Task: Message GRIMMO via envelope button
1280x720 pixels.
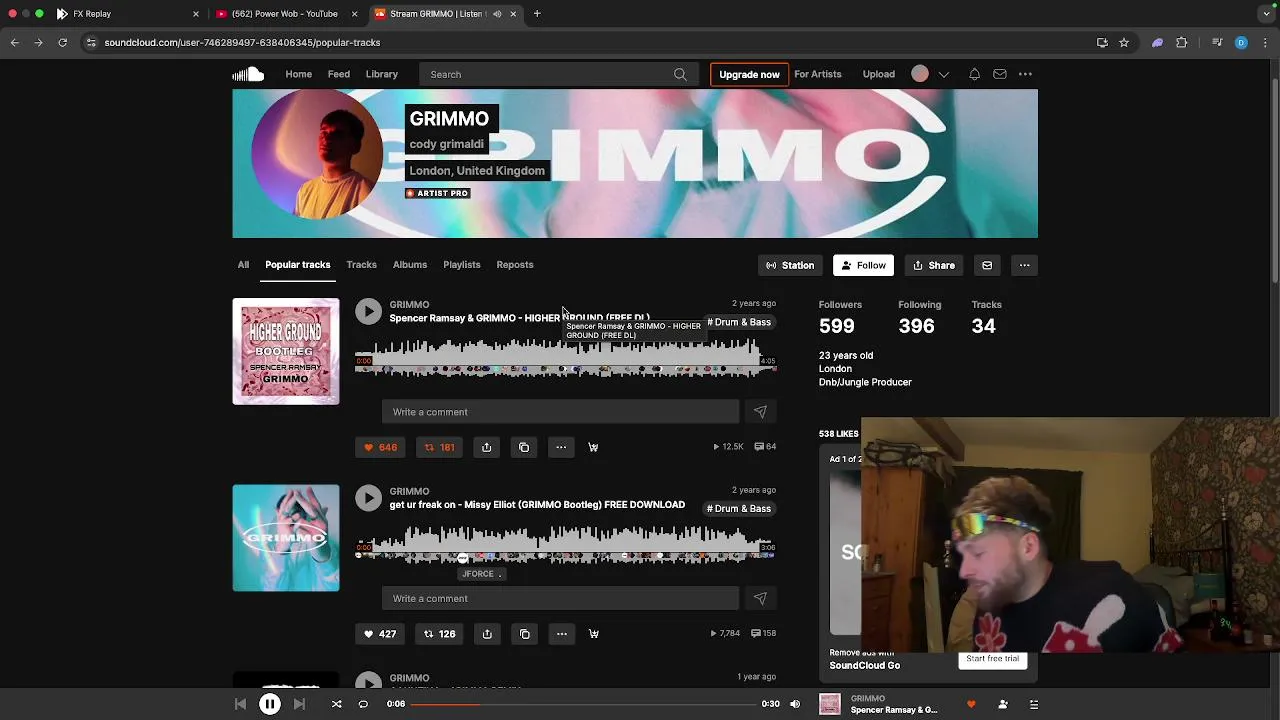Action: [x=987, y=265]
